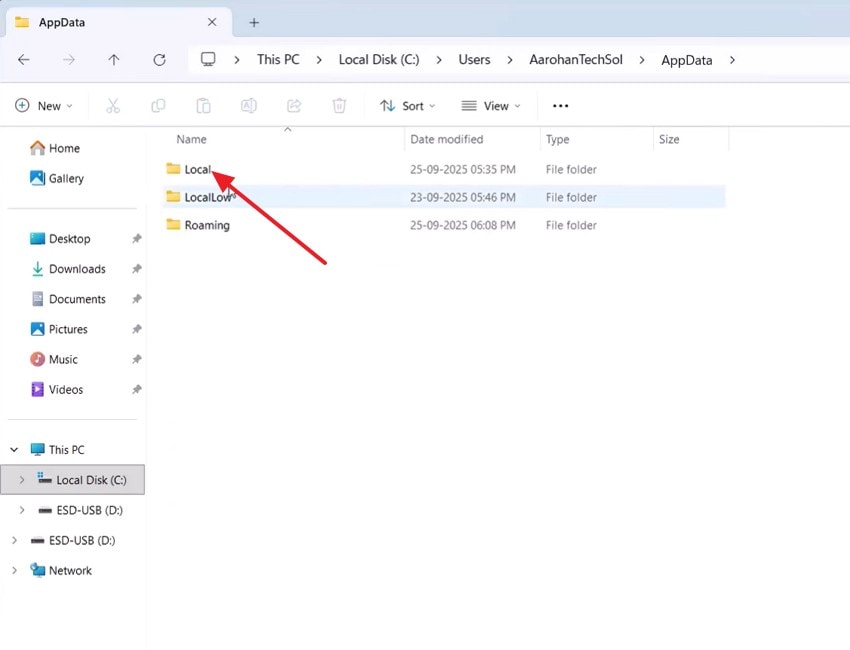Expand the chevron after AppData in address bar
Screen dimensions: 850x650
click(733, 60)
